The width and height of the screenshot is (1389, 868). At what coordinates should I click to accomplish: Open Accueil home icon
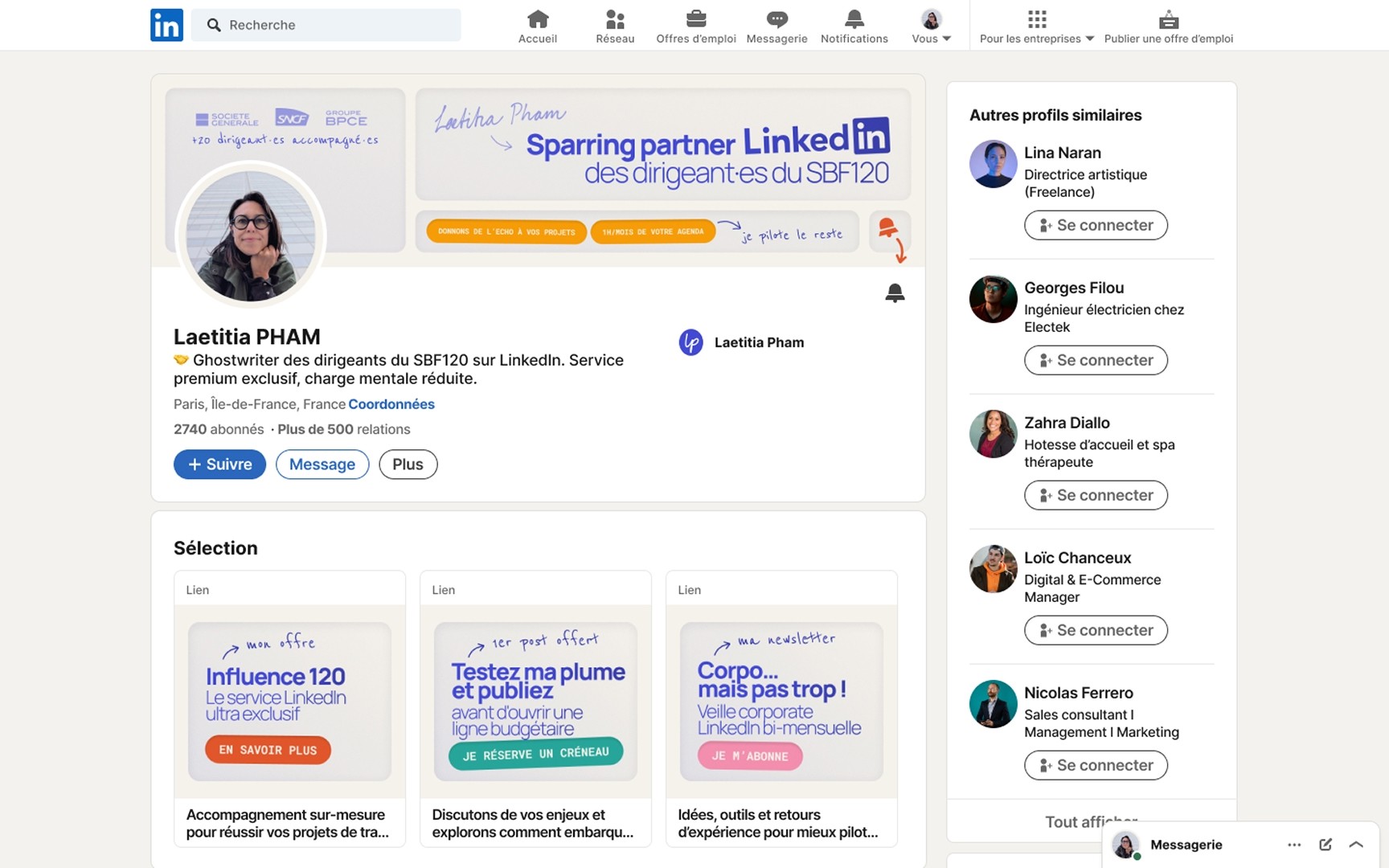tap(538, 26)
